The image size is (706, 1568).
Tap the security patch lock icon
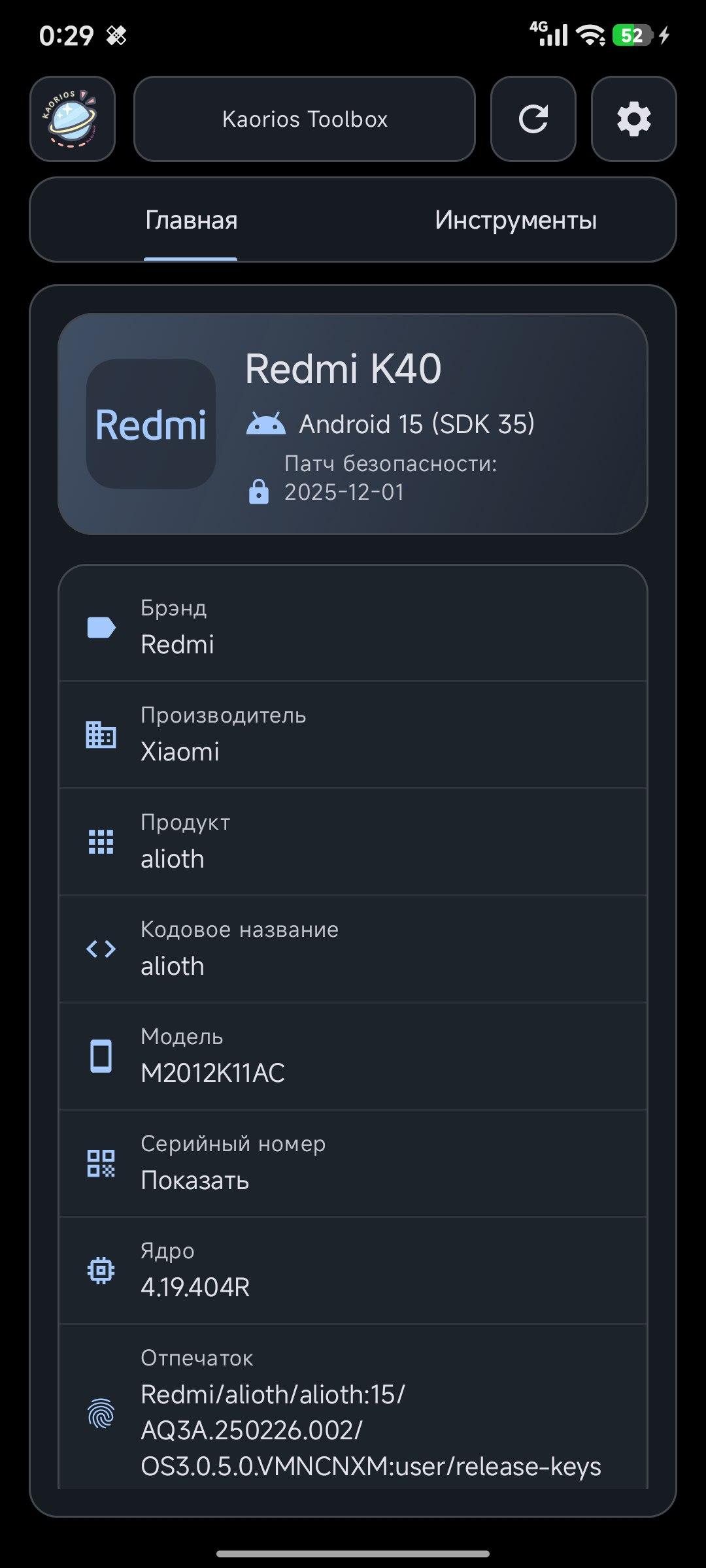point(259,491)
